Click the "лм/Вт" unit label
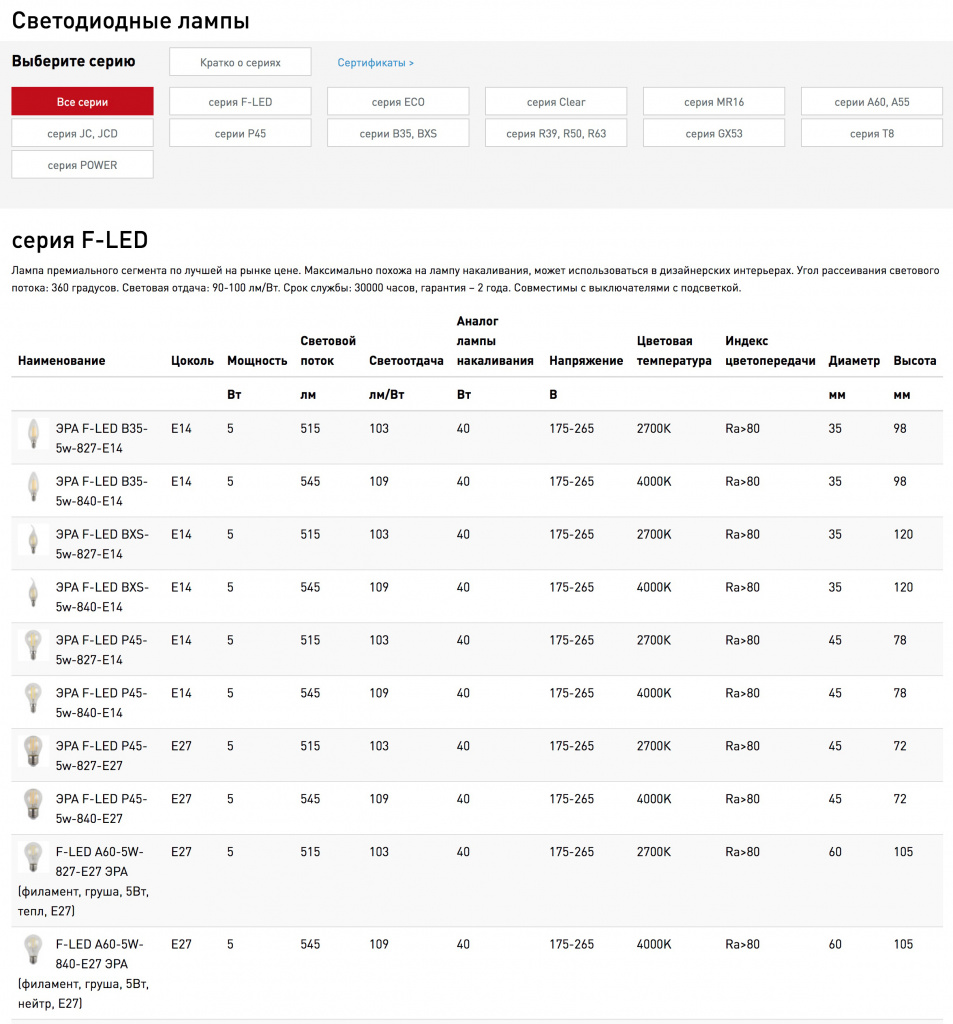This screenshot has height=1024, width=953. pos(387,394)
